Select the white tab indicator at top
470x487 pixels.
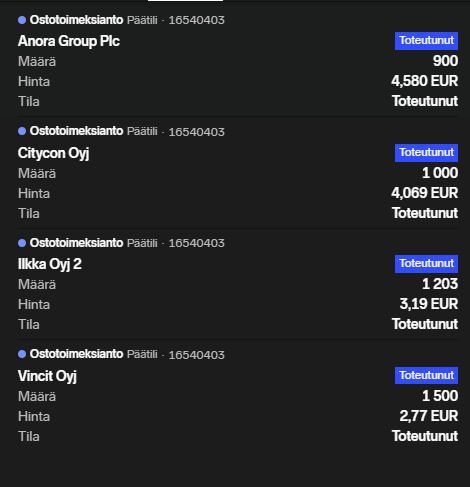[185, 1]
